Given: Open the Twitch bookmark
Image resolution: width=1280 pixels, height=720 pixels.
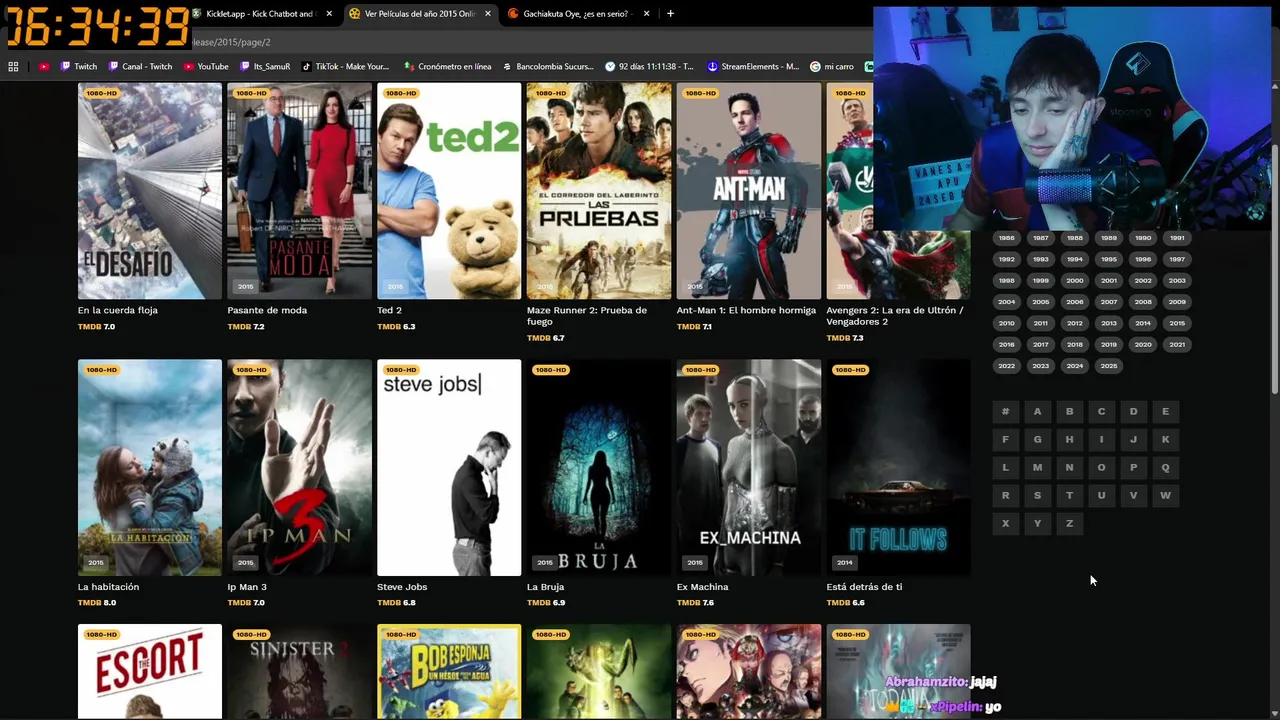Looking at the screenshot, I should pyautogui.click(x=79, y=67).
